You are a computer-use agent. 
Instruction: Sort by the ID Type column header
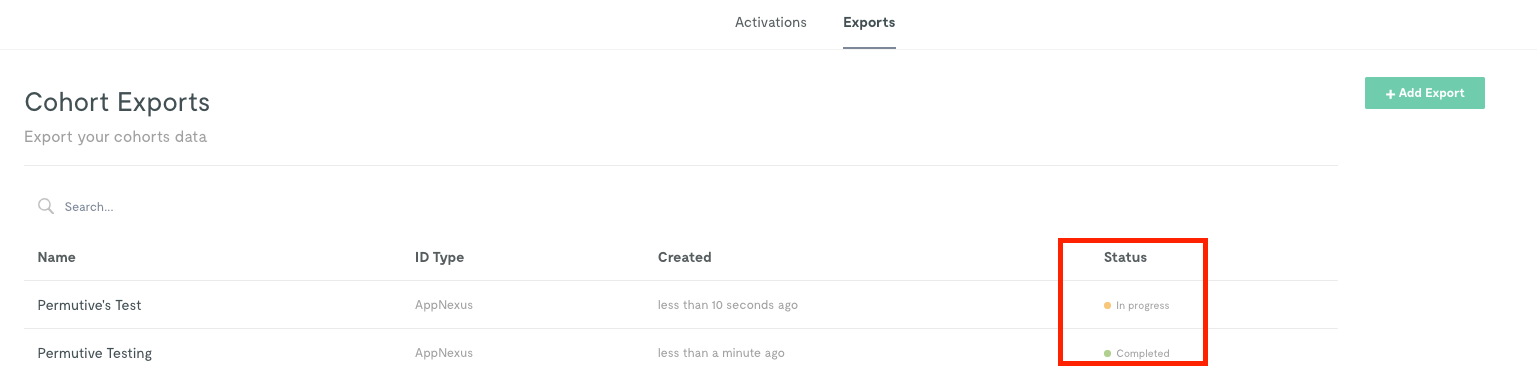(x=439, y=257)
